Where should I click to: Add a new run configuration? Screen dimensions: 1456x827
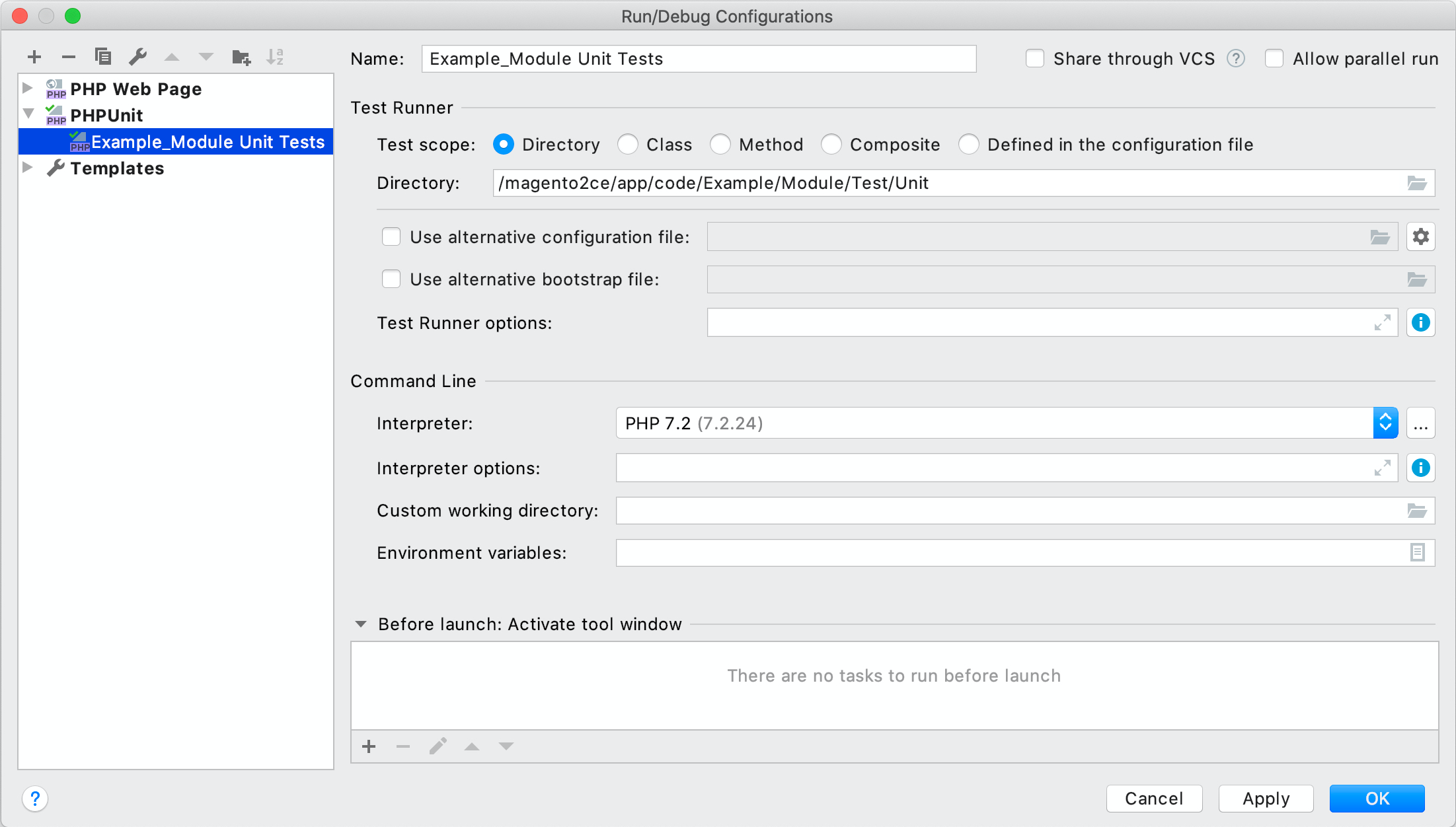pyautogui.click(x=34, y=57)
